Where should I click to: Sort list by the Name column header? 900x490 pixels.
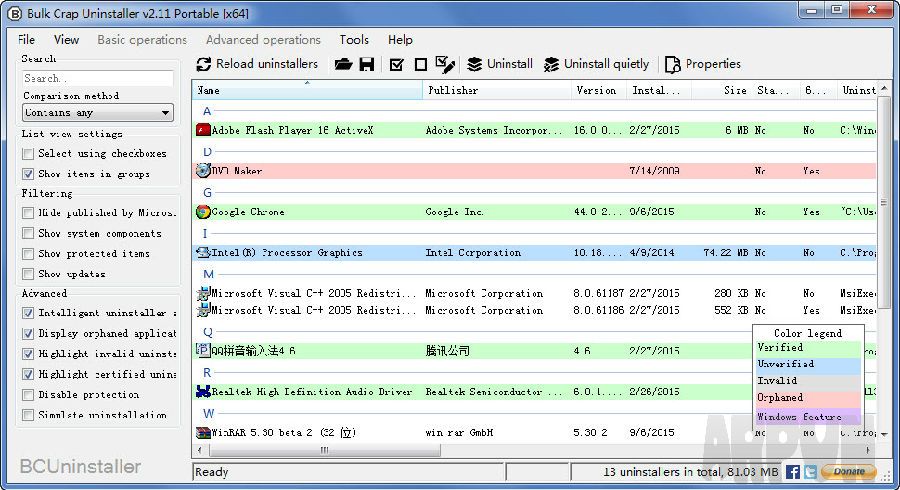point(308,90)
